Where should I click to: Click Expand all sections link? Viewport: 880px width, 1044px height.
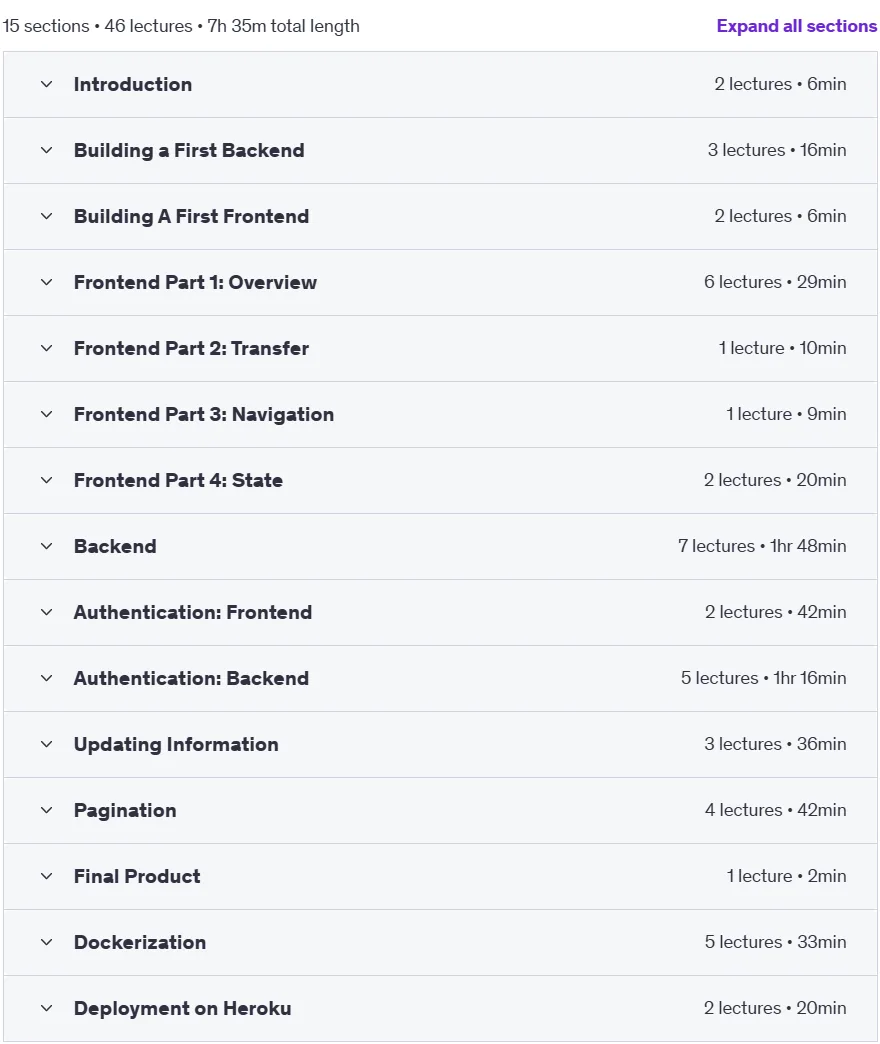797,26
